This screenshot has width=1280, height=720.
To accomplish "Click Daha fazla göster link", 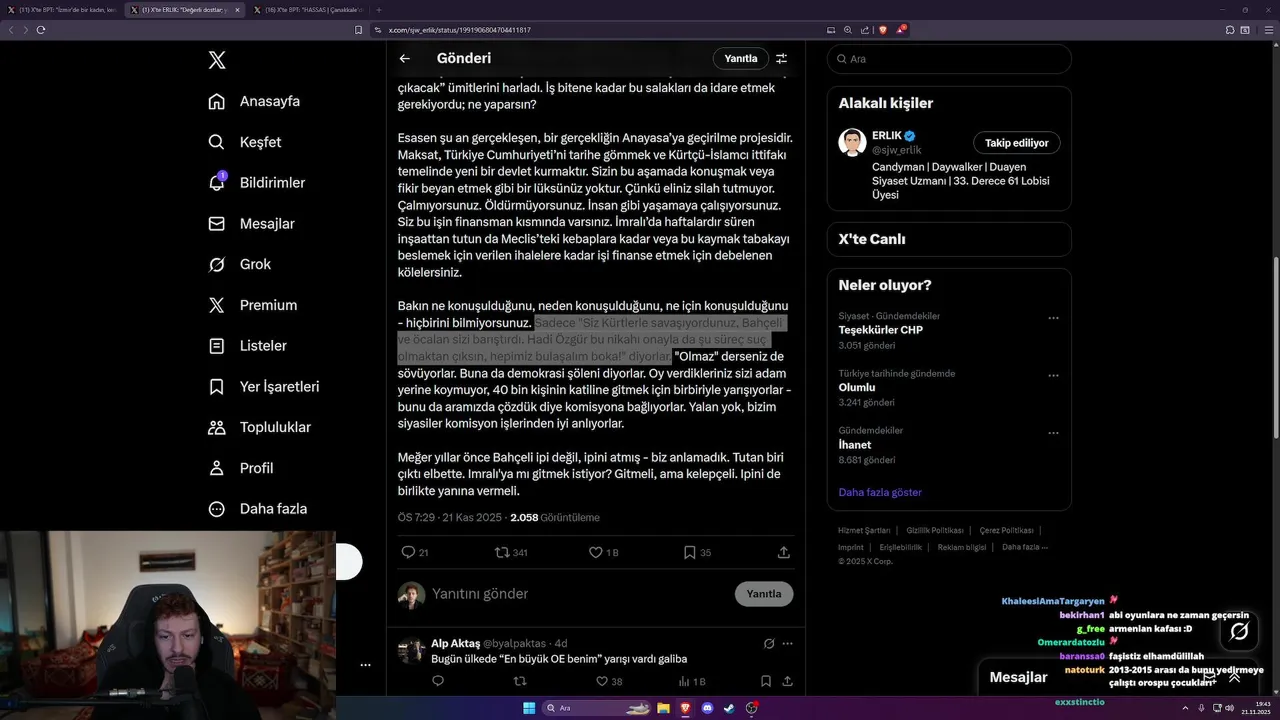I will tap(880, 492).
